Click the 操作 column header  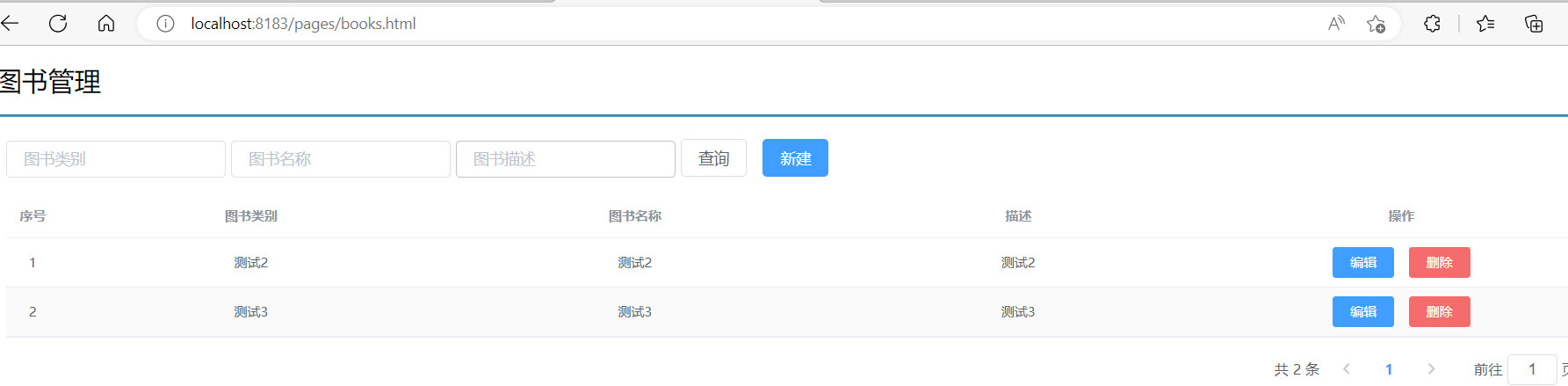[x=1401, y=216]
